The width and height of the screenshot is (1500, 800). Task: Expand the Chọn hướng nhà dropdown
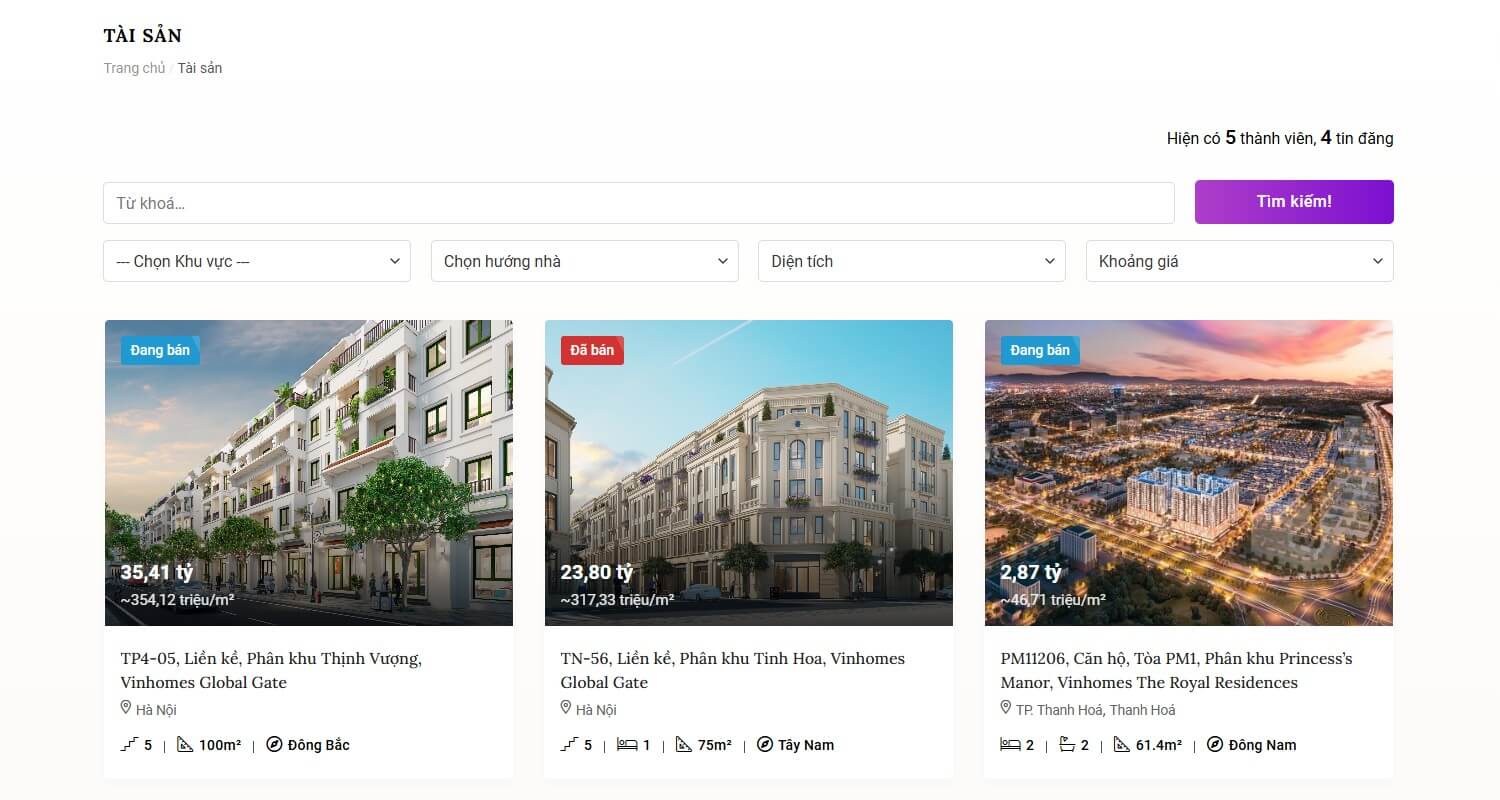click(584, 261)
